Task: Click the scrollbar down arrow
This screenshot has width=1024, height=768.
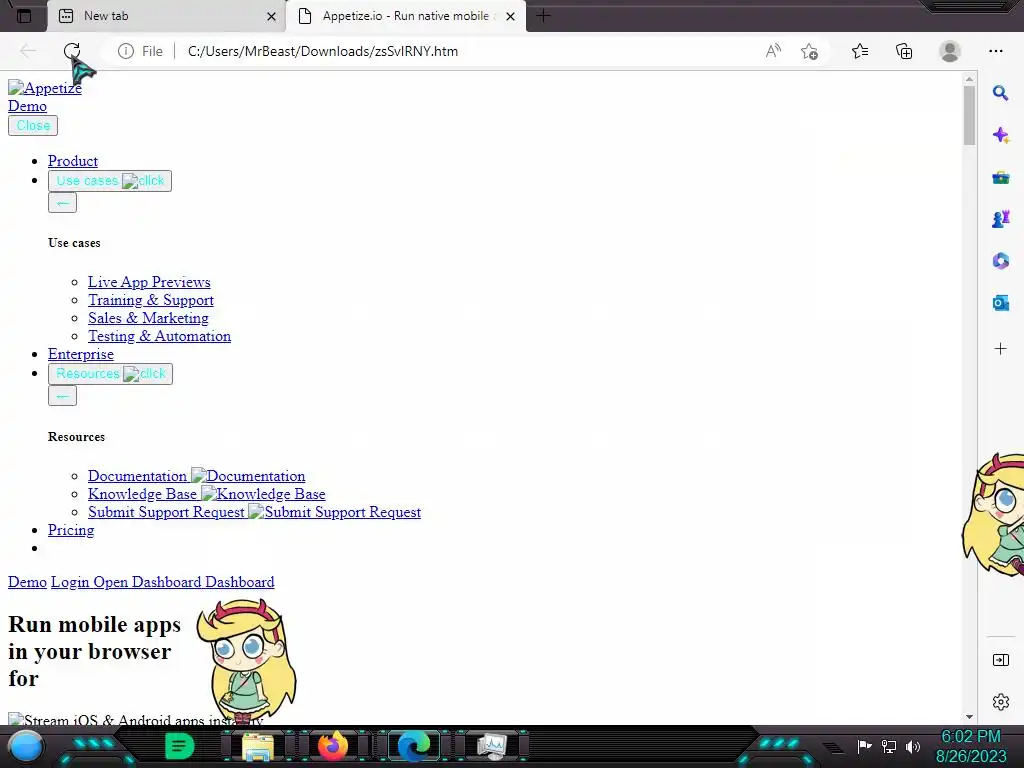Action: [969, 716]
